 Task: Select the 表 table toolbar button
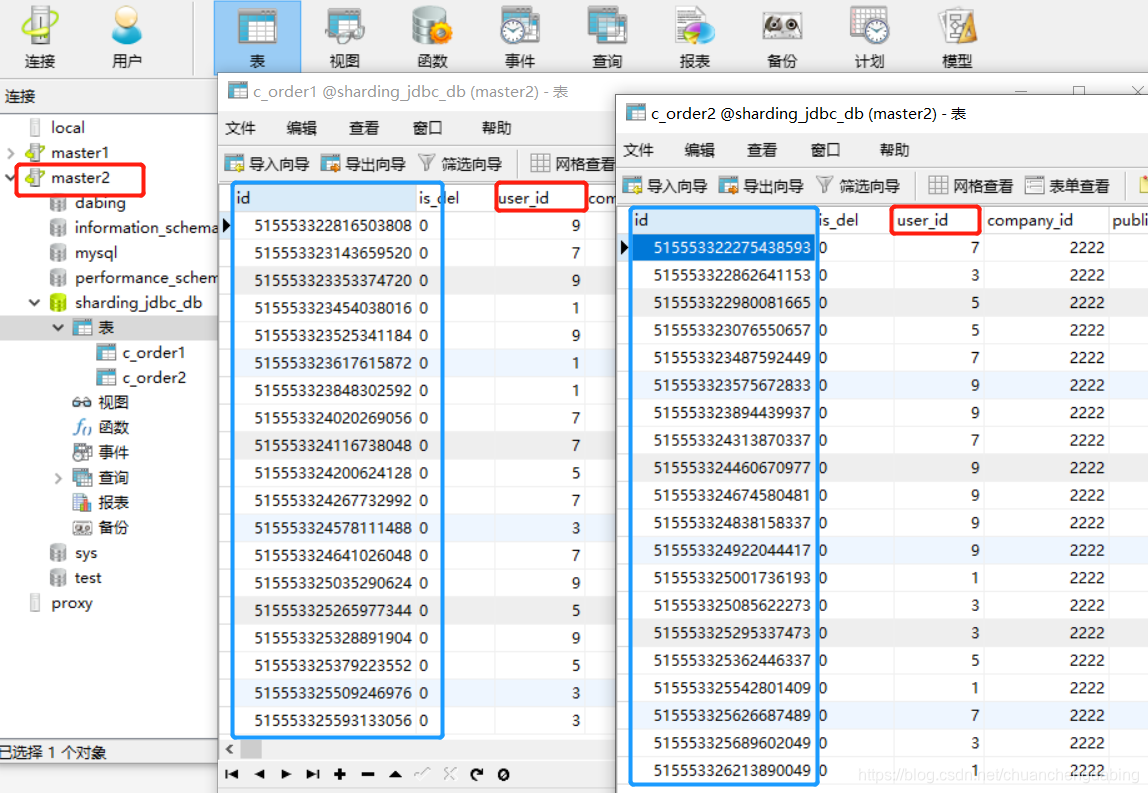[x=257, y=37]
